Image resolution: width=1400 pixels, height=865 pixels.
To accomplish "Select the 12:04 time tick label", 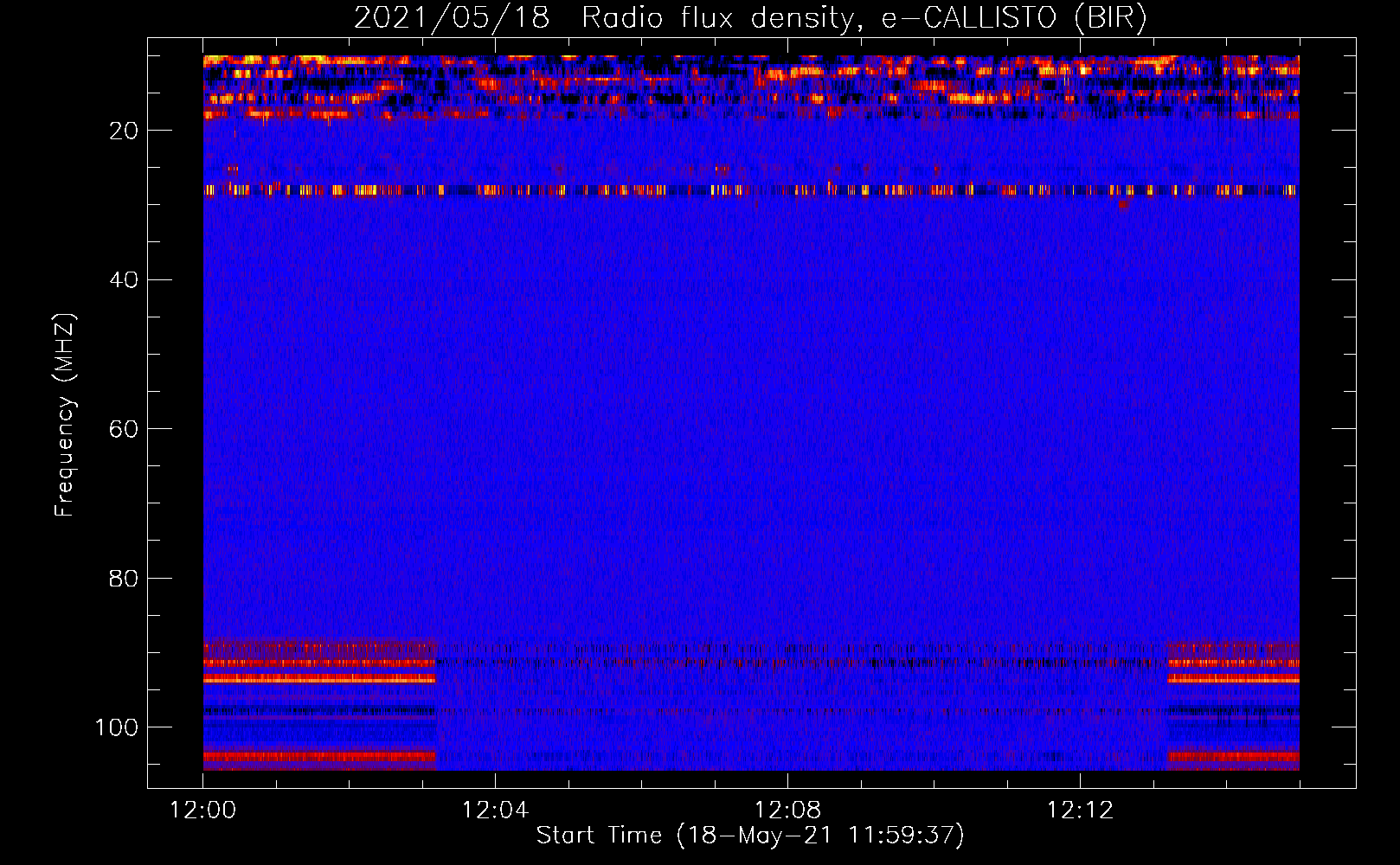I will pyautogui.click(x=495, y=811).
